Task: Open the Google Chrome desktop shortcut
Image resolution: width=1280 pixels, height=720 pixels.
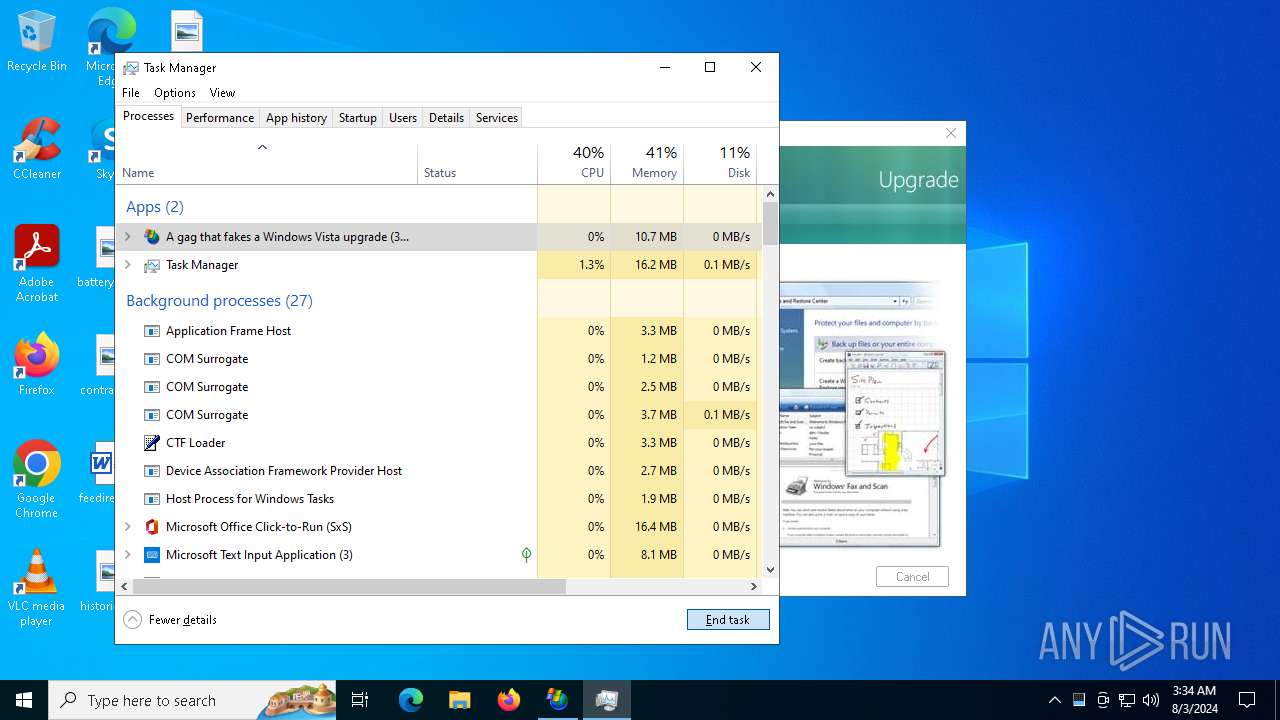Action: (37, 480)
